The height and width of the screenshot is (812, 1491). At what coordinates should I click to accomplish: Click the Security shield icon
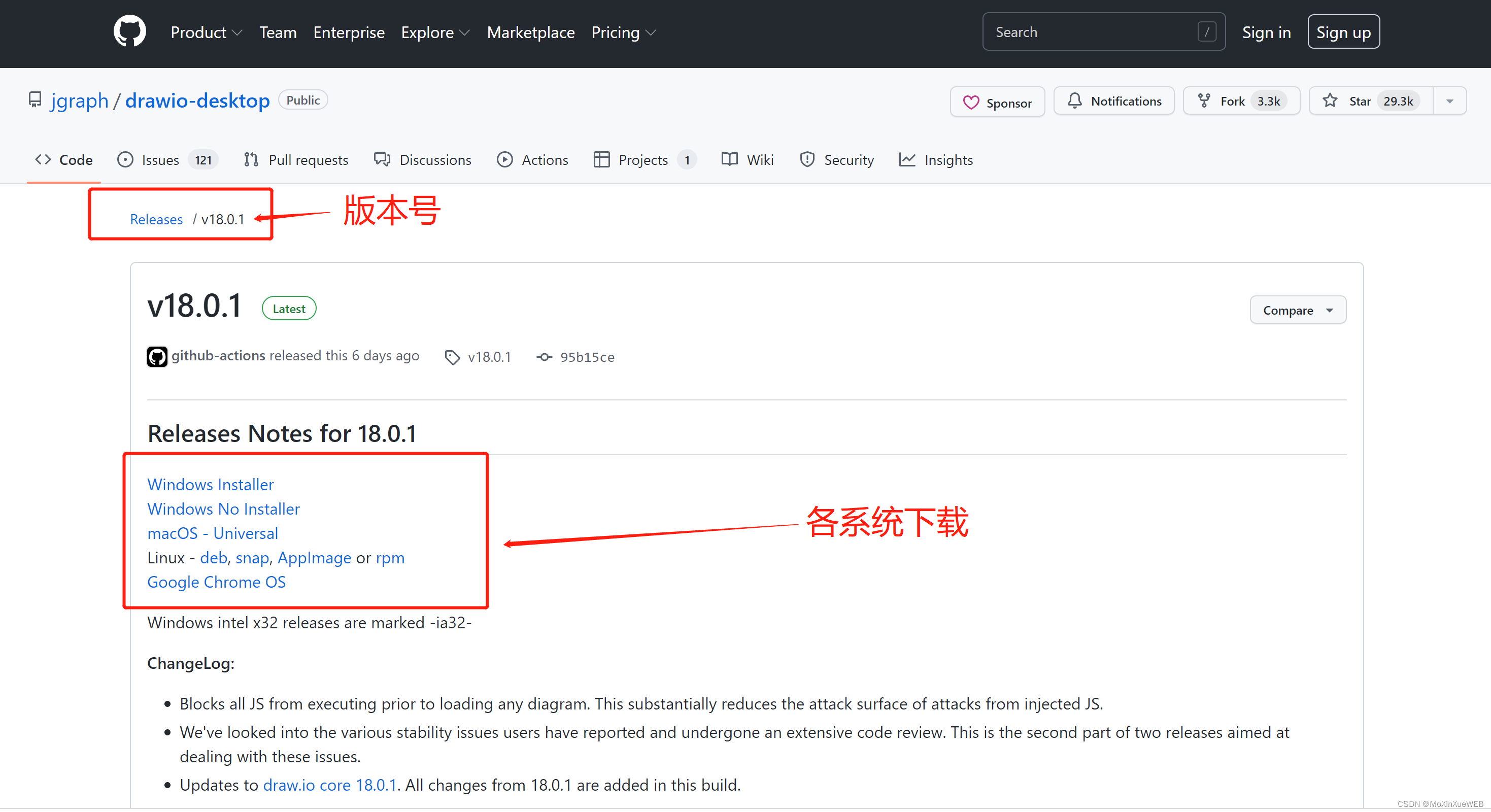click(x=808, y=160)
